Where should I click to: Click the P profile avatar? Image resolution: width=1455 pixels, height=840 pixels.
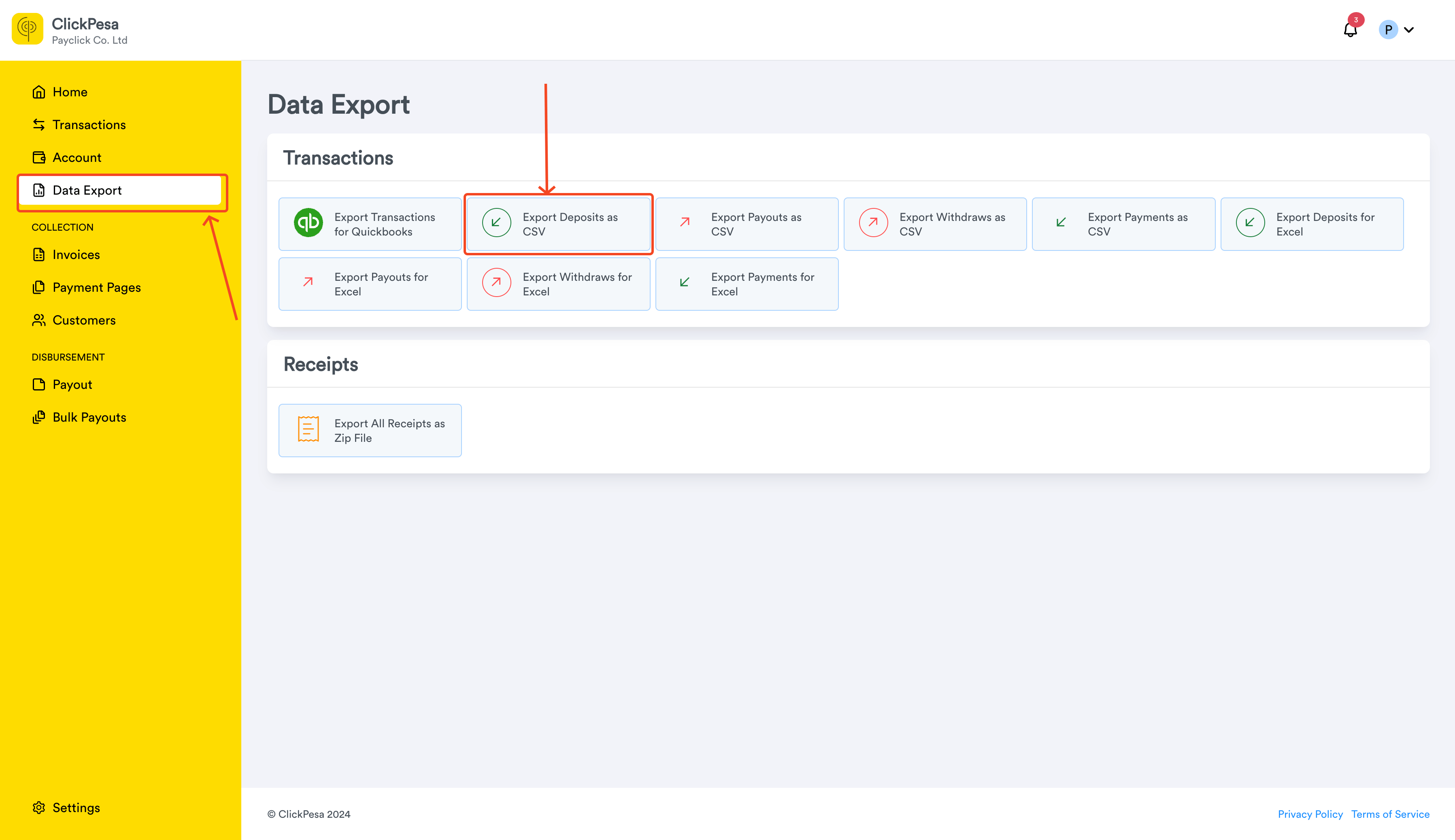click(x=1388, y=30)
